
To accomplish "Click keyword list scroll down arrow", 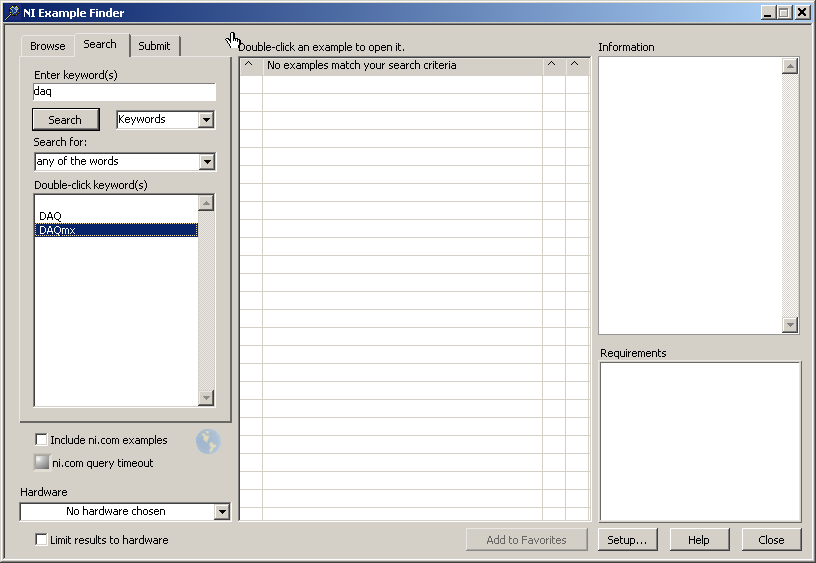I will coord(207,398).
